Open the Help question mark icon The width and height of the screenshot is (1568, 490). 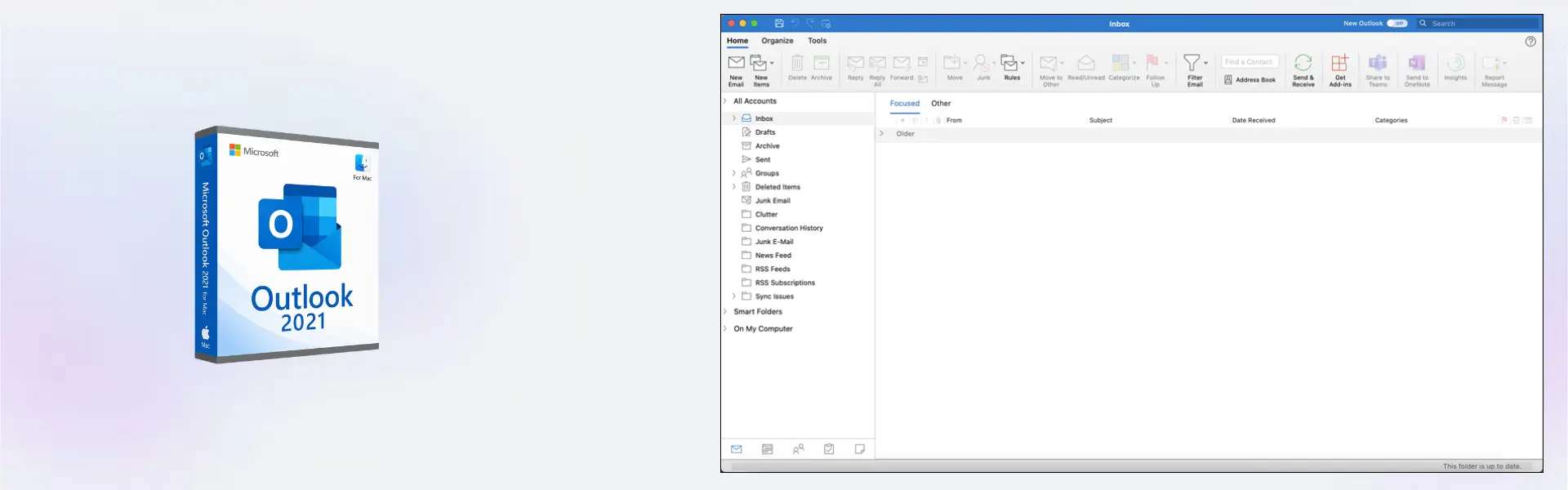[x=1530, y=42]
